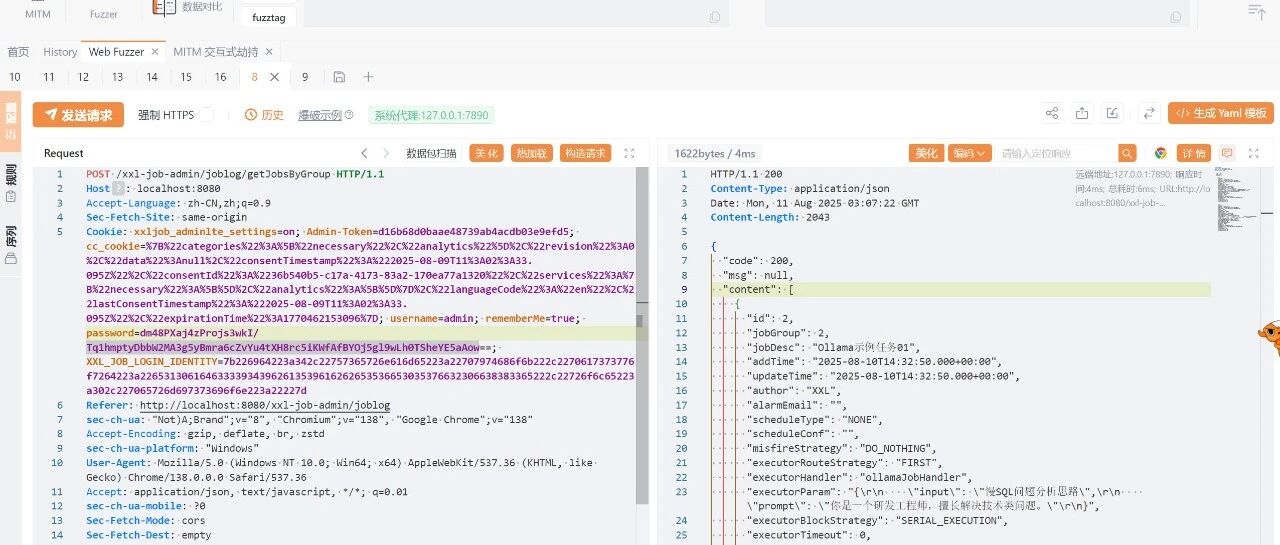Image resolution: width=1280 pixels, height=545 pixels.
Task: Click the 请输入定位响应 search field
Action: pyautogui.click(x=1057, y=153)
